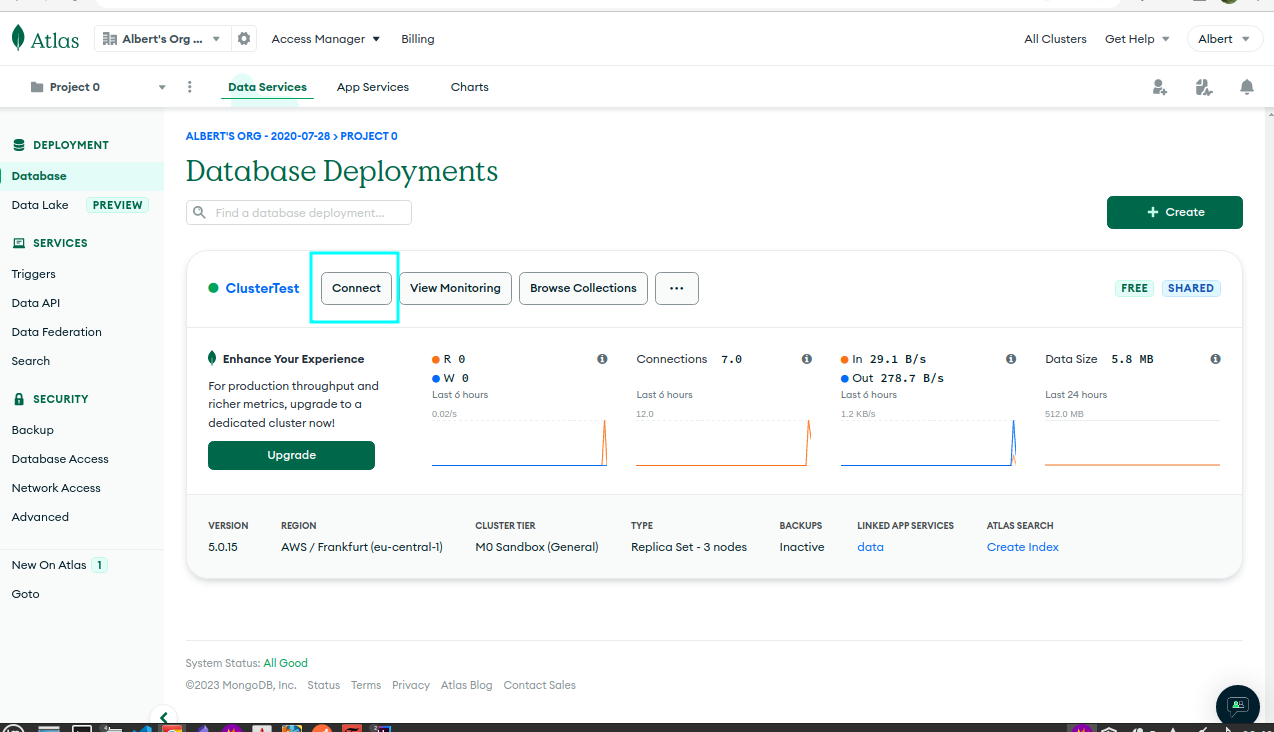Image resolution: width=1274 pixels, height=732 pixels.
Task: Open Database Access in the sidebar
Action: tap(60, 459)
